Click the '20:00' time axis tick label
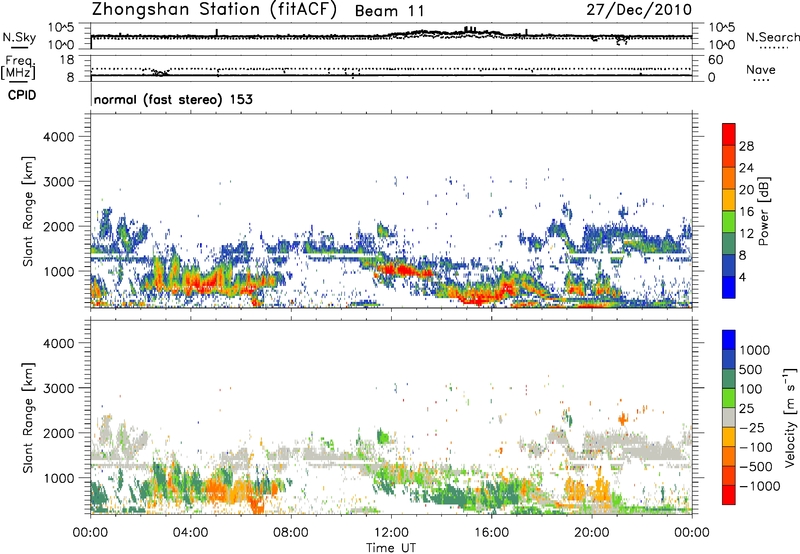 tap(591, 533)
